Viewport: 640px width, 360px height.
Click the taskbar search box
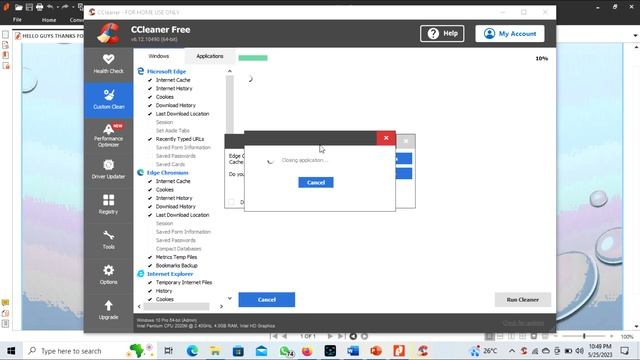[88, 351]
